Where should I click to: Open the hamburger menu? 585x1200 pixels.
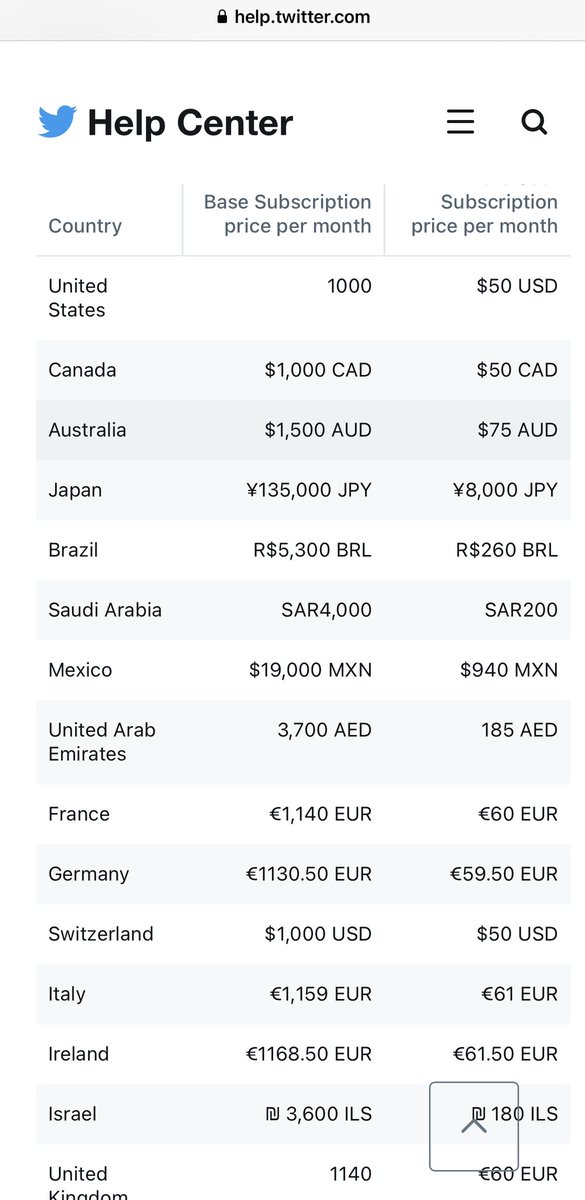[x=460, y=122]
